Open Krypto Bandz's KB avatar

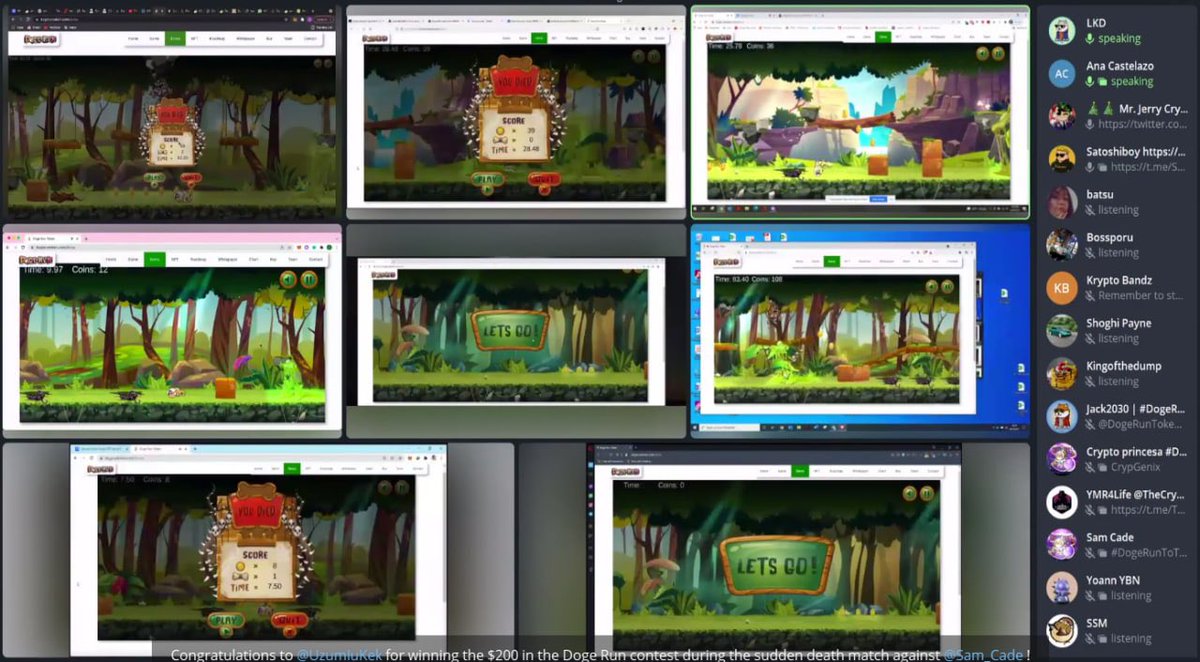1062,288
